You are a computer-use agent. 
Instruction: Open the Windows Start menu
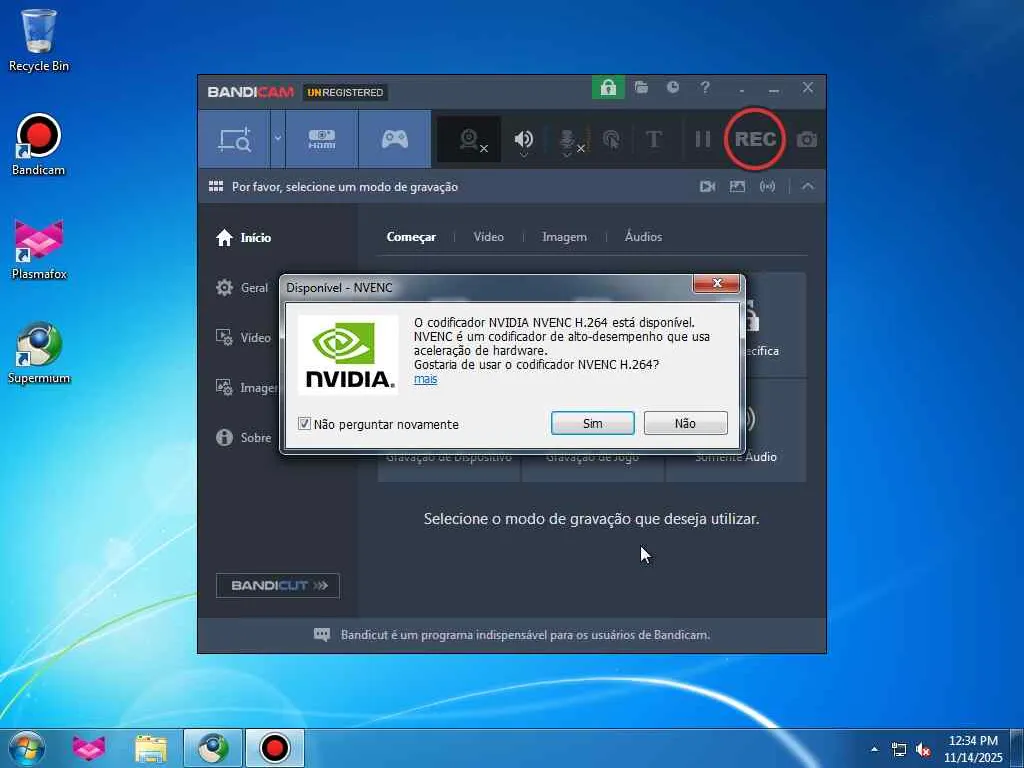click(27, 748)
